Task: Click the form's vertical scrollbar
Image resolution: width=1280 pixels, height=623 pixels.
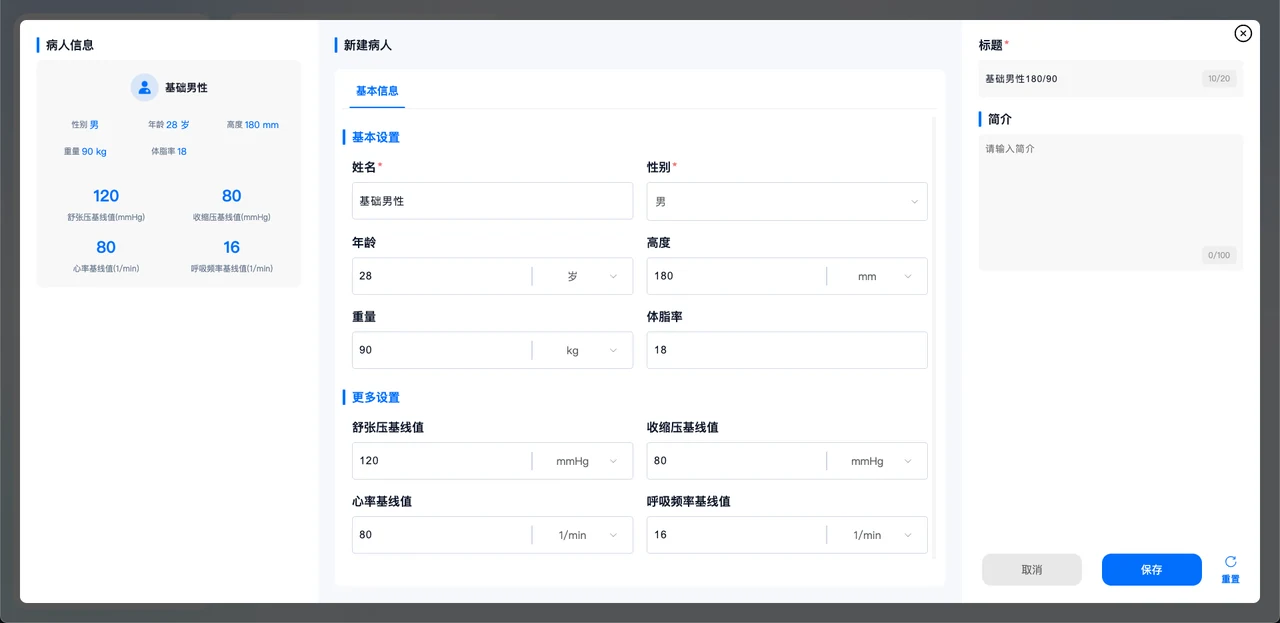Action: tap(934, 337)
